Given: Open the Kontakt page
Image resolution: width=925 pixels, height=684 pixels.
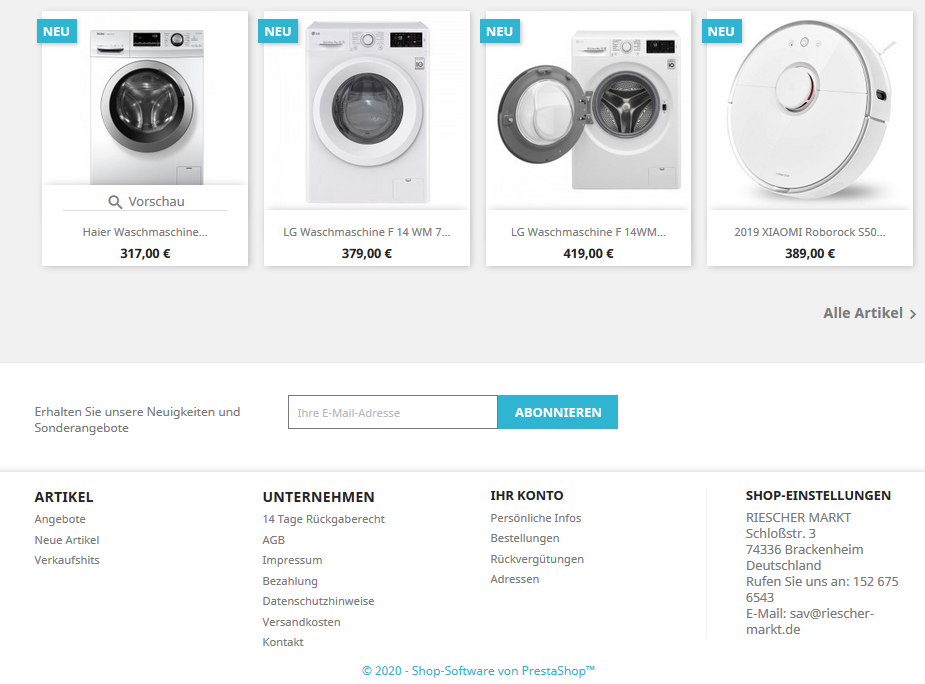Looking at the screenshot, I should coord(283,642).
